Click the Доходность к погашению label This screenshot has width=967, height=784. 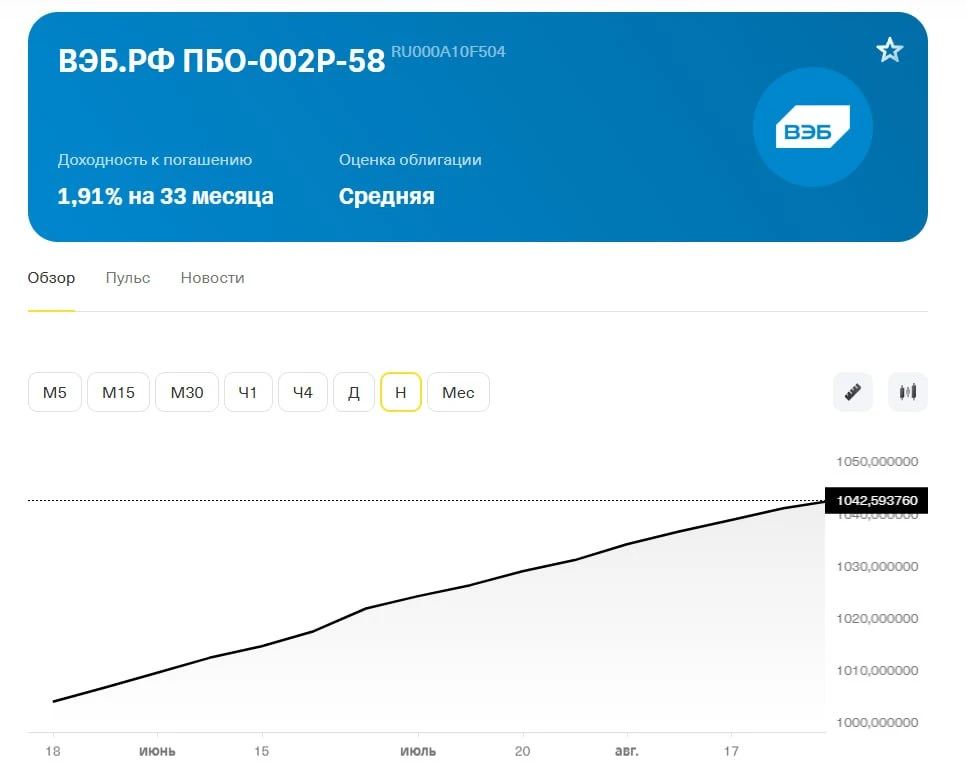click(x=155, y=160)
